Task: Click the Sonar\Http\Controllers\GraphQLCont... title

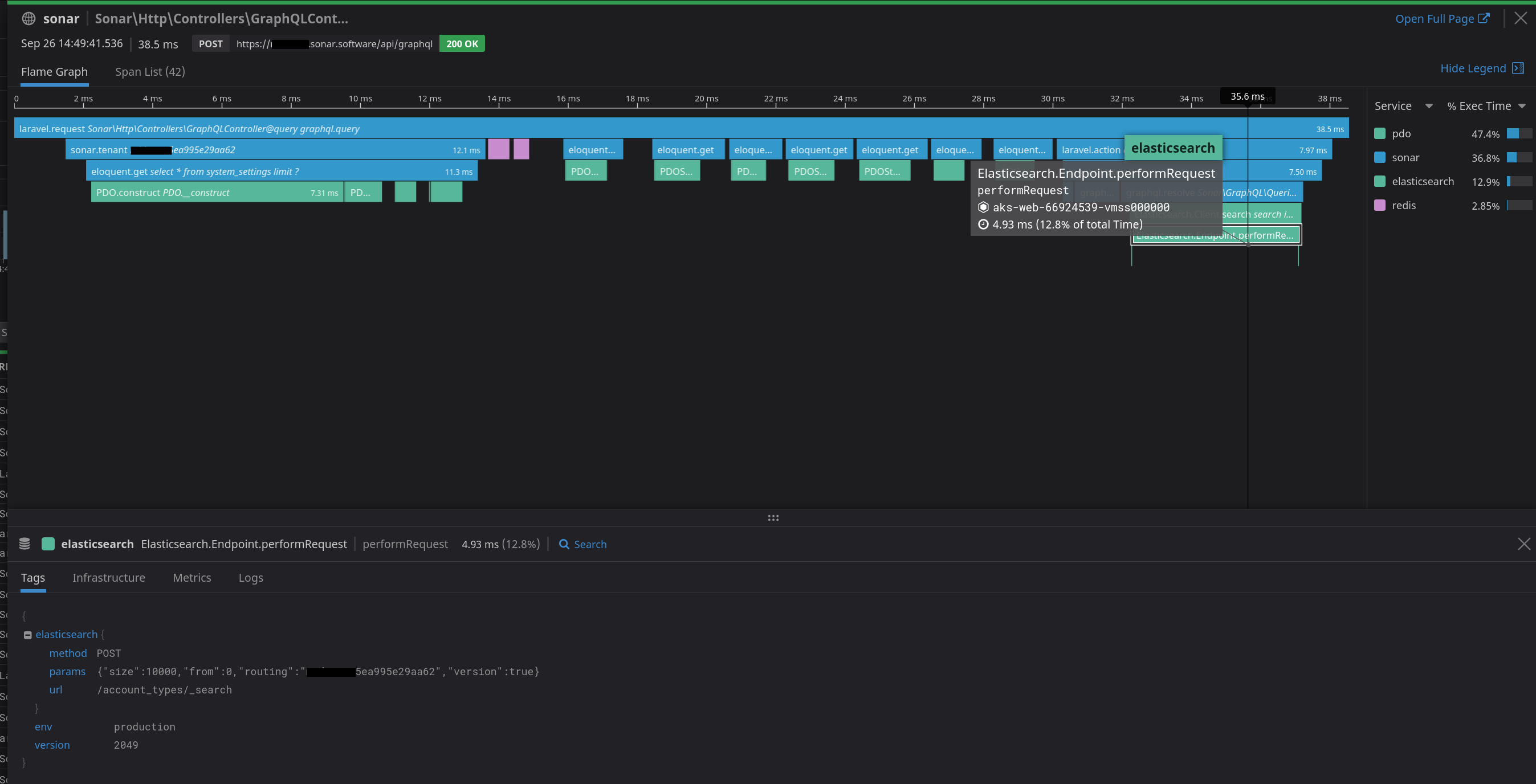Action: pos(221,18)
